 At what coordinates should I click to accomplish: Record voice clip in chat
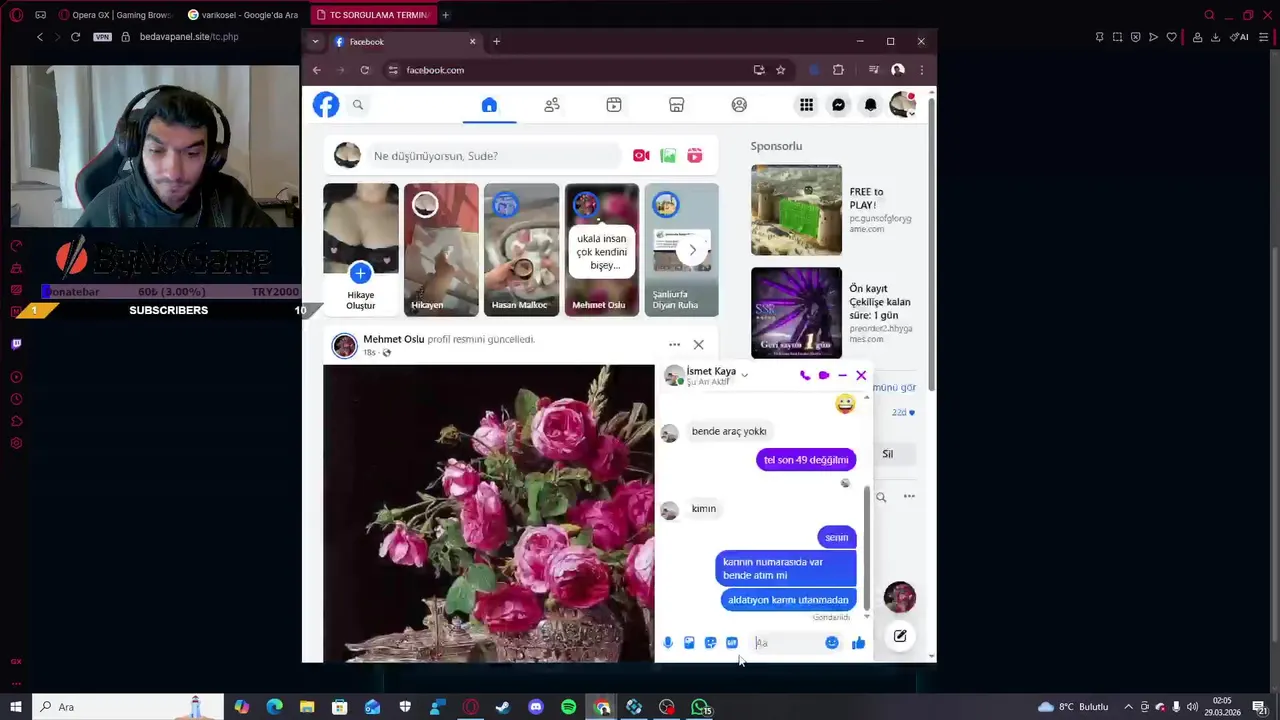pyautogui.click(x=668, y=643)
